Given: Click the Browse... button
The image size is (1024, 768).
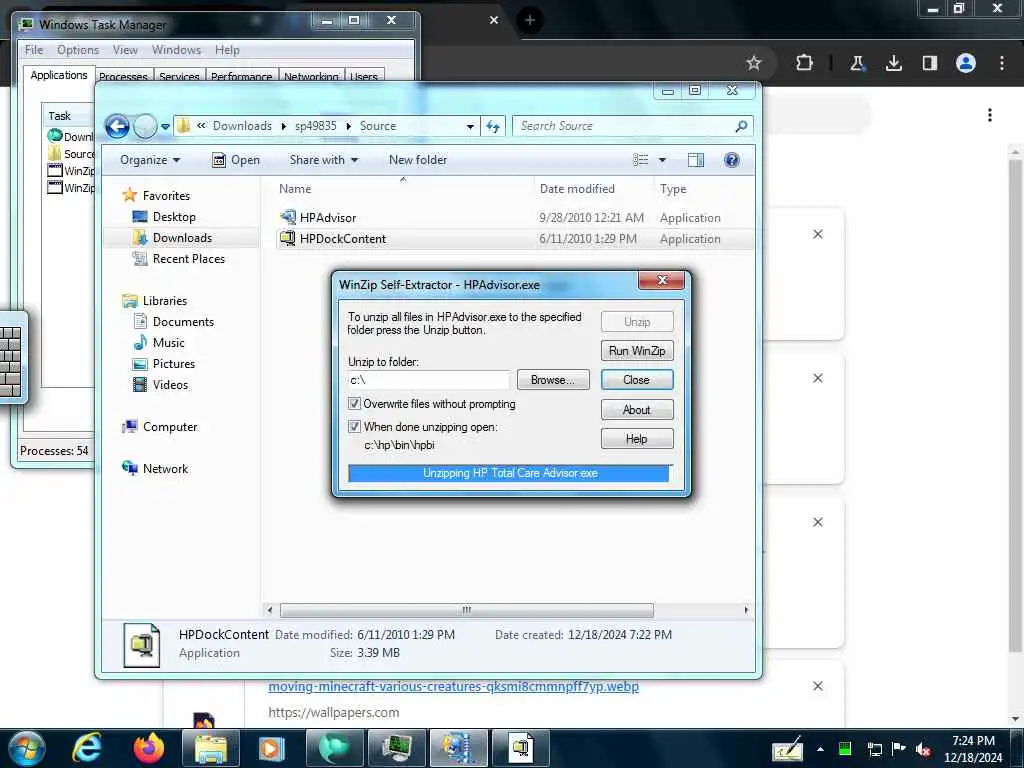Looking at the screenshot, I should (x=553, y=380).
